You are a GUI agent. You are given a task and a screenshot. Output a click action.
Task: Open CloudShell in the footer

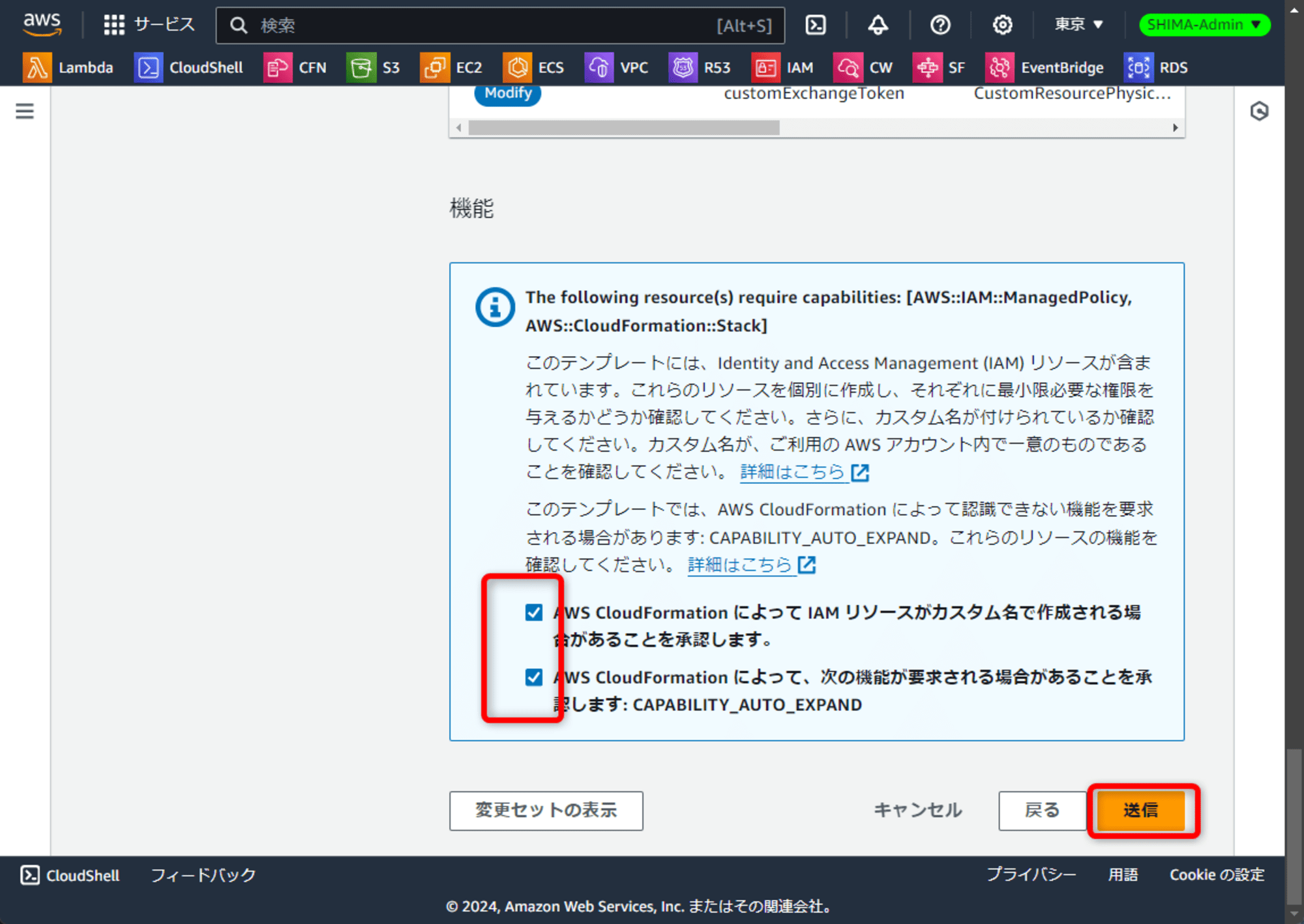[x=70, y=875]
